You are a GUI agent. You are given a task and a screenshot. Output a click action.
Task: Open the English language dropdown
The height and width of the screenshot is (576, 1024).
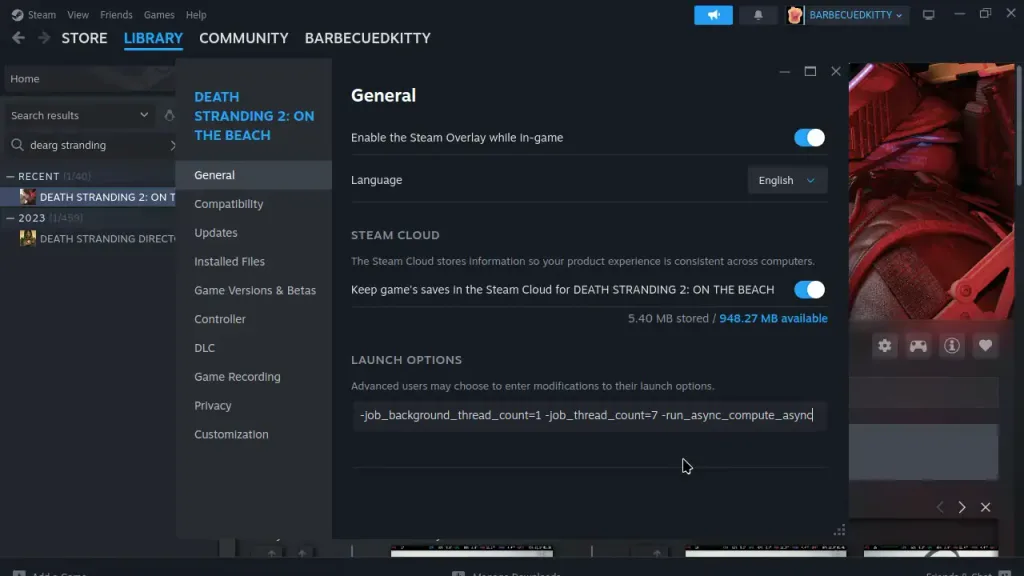click(787, 180)
